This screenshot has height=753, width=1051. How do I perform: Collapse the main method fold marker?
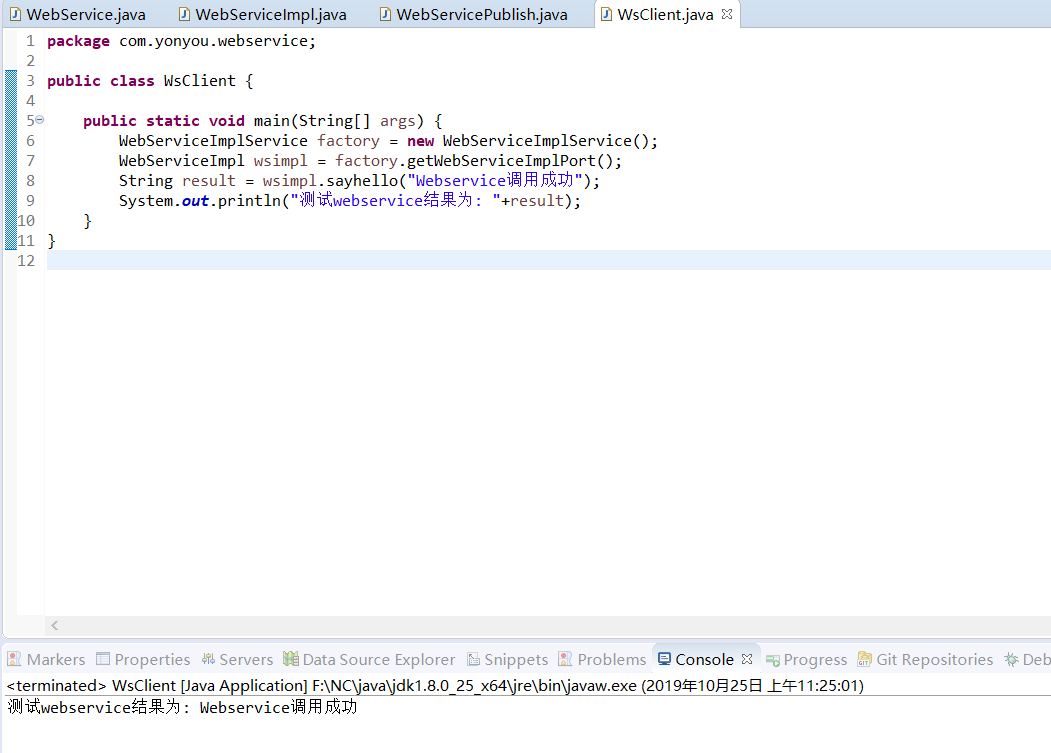(x=40, y=119)
